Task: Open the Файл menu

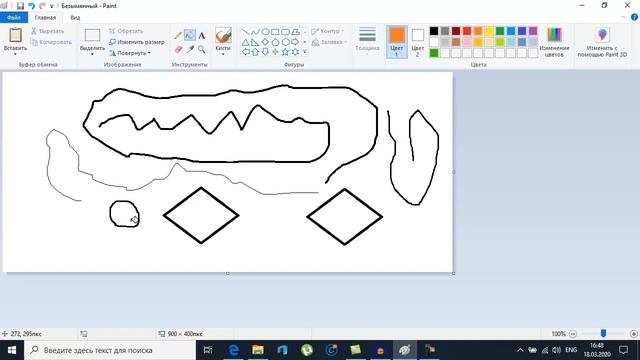Action: [14, 18]
